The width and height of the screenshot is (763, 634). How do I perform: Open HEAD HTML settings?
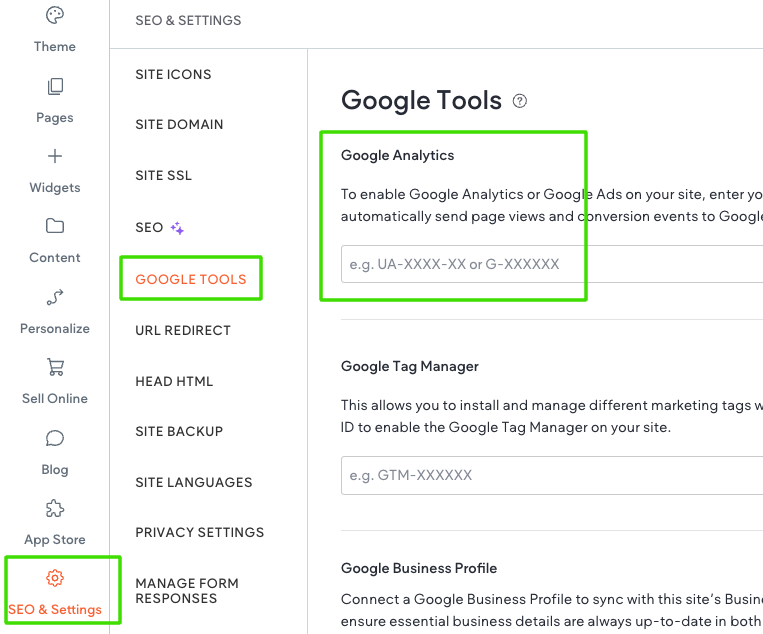pos(174,381)
